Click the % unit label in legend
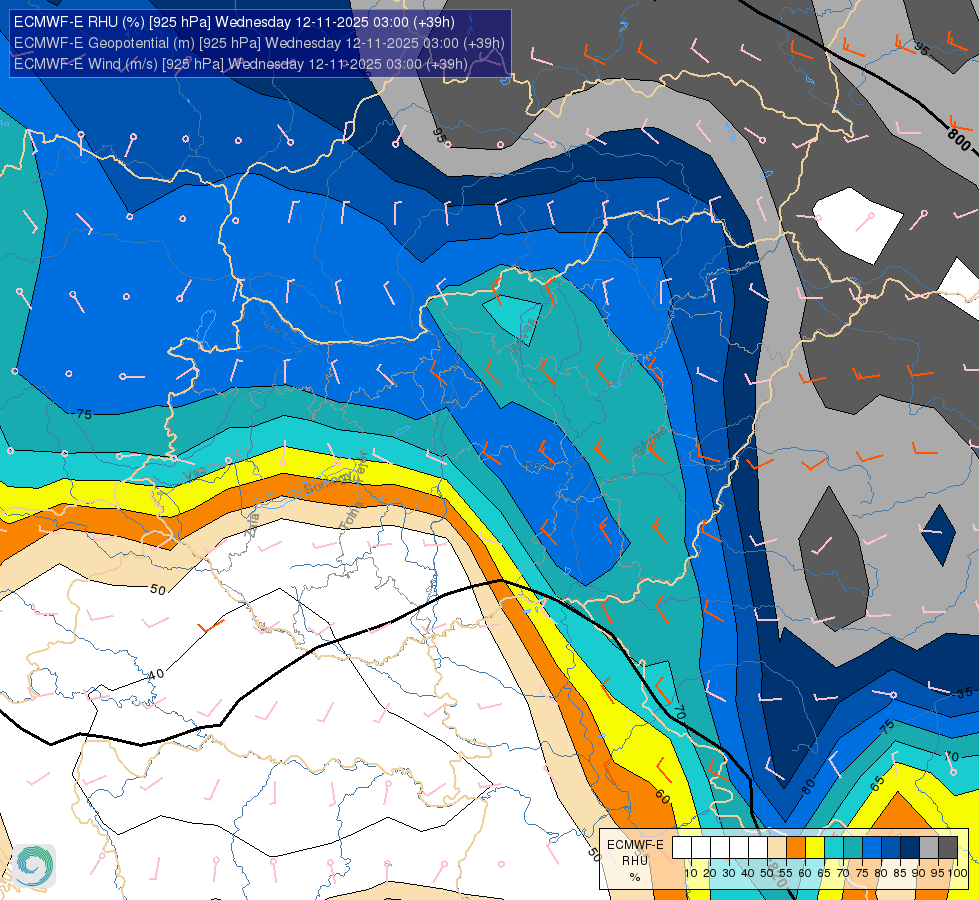979x900 pixels. (x=635, y=877)
